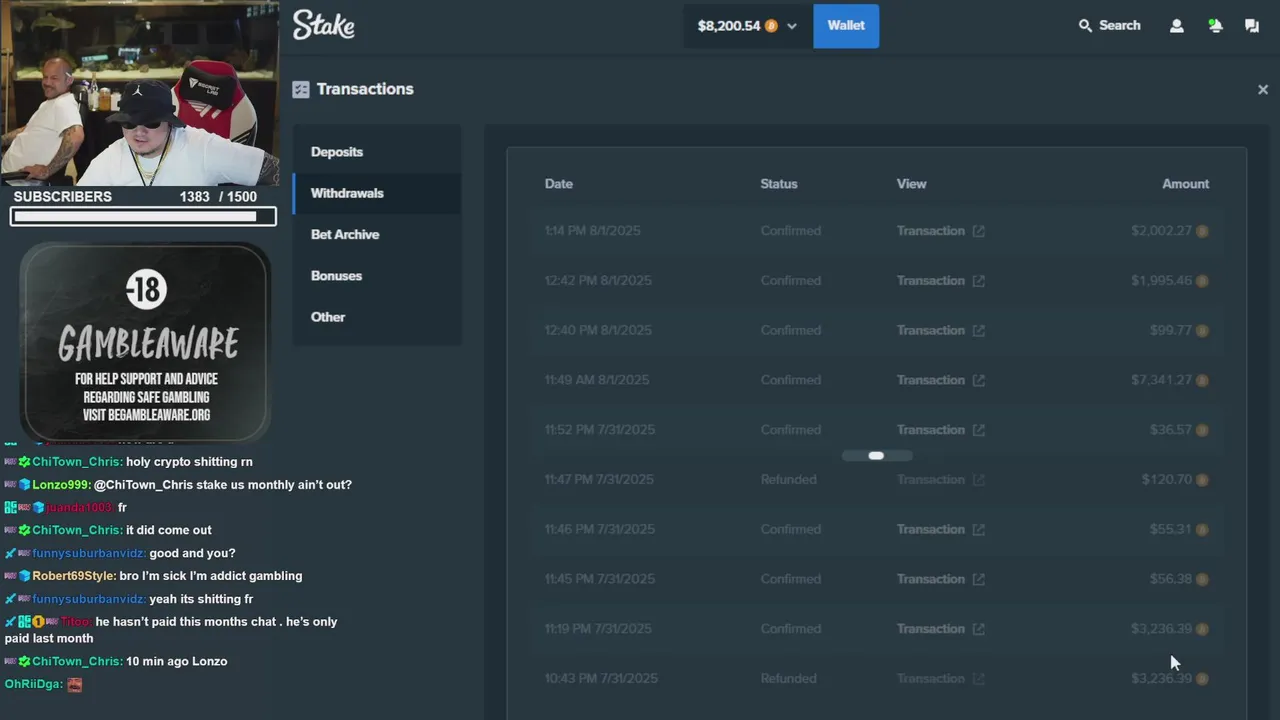1280x720 pixels.
Task: Click the coin icon next to $1,995.46
Action: (1202, 281)
